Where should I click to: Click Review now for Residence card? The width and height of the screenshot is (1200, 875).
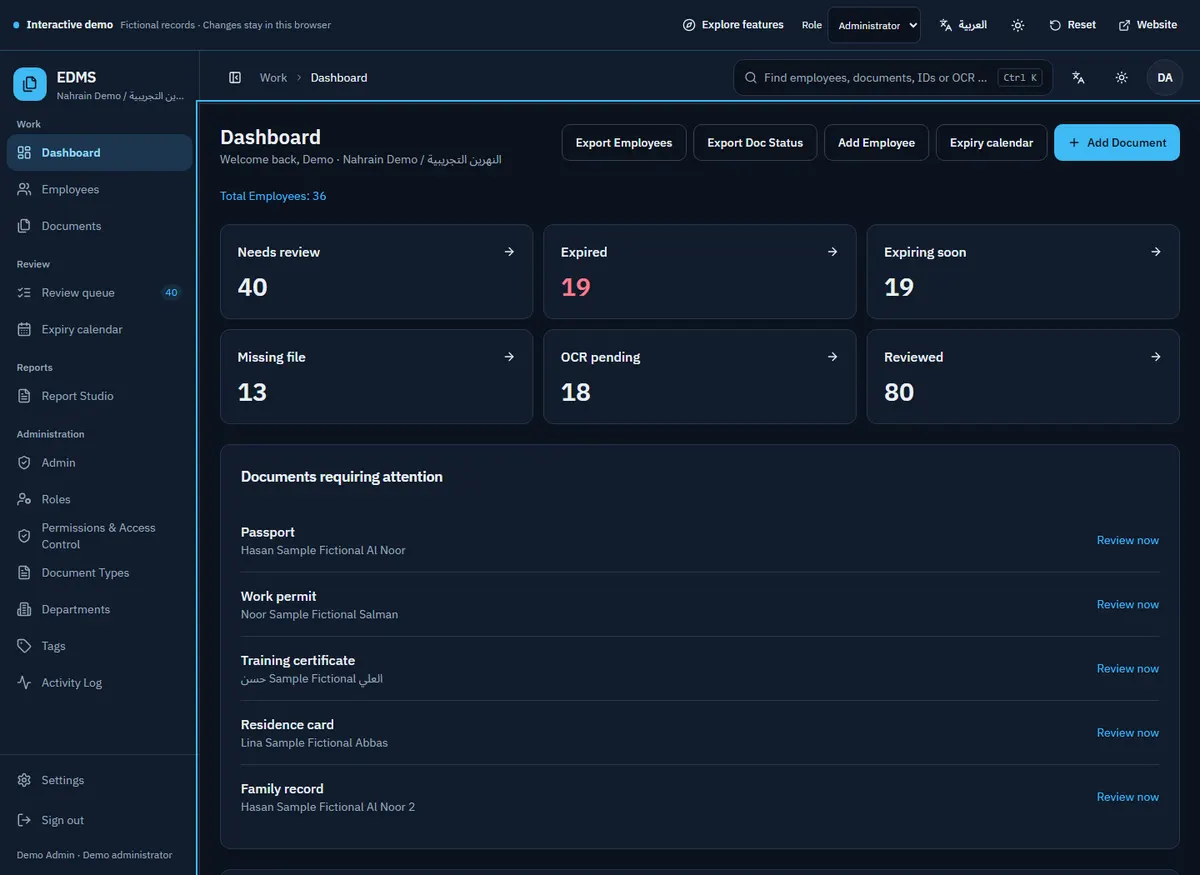1128,733
